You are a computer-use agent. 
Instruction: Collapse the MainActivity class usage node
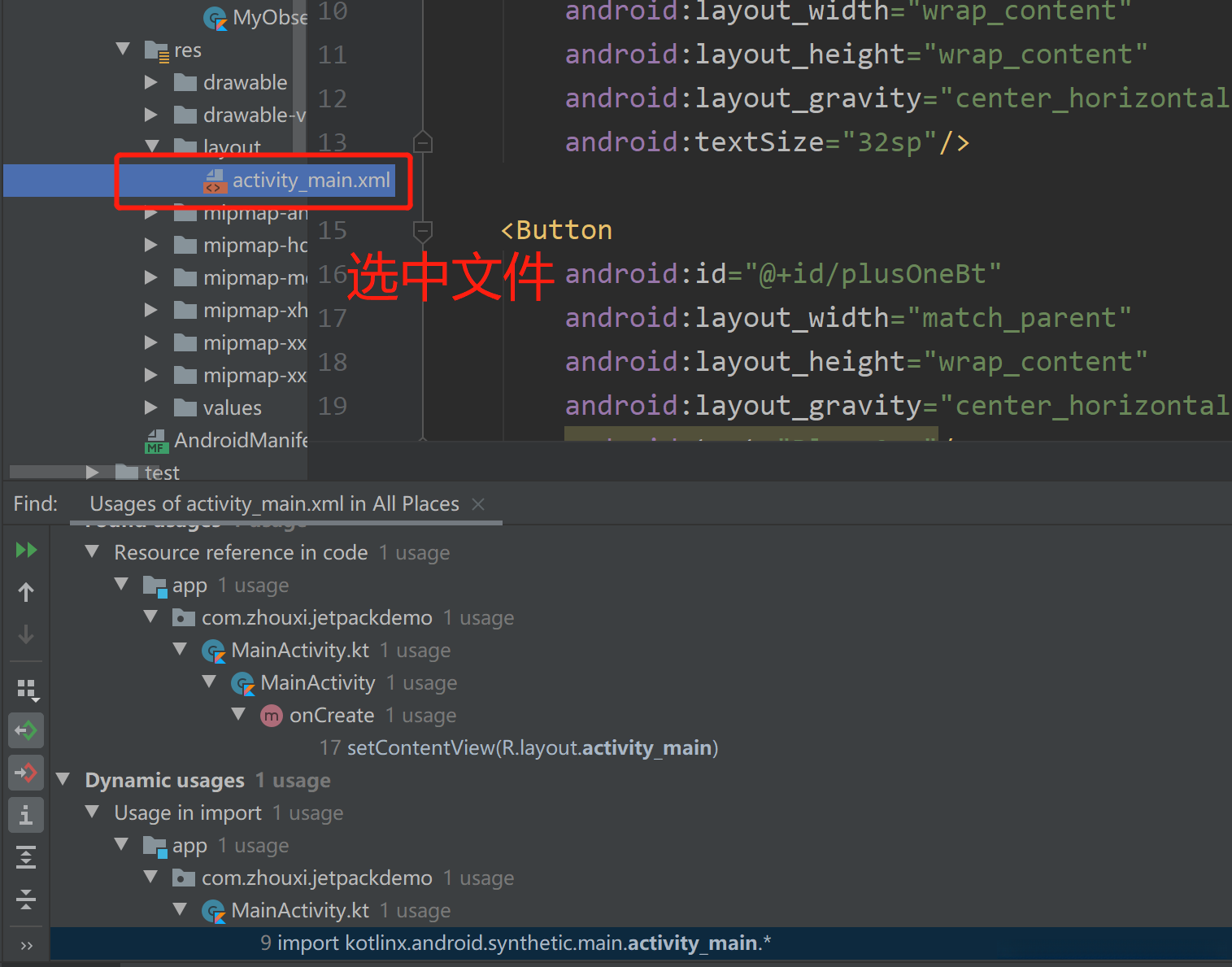tap(210, 682)
